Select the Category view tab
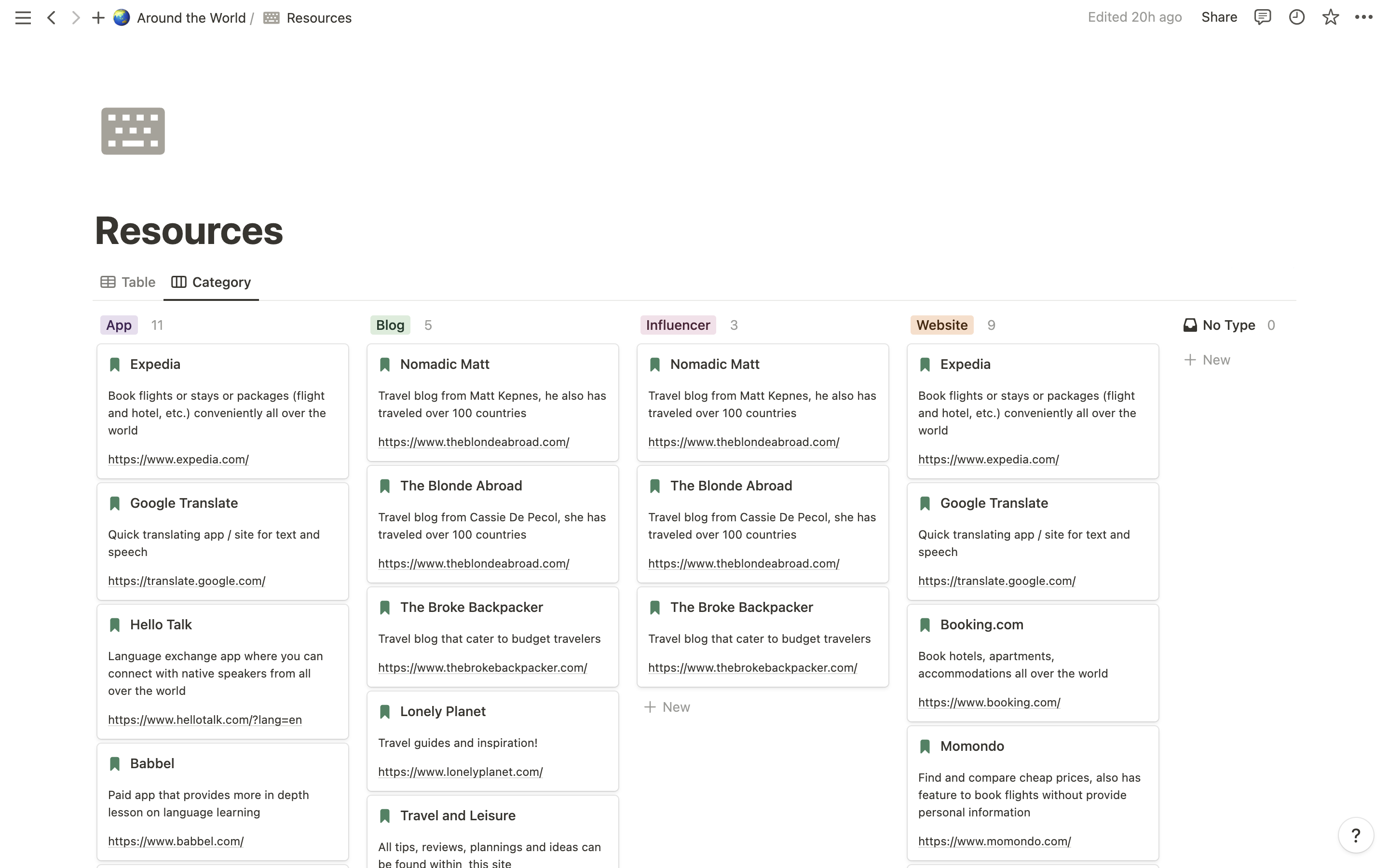 click(x=211, y=282)
